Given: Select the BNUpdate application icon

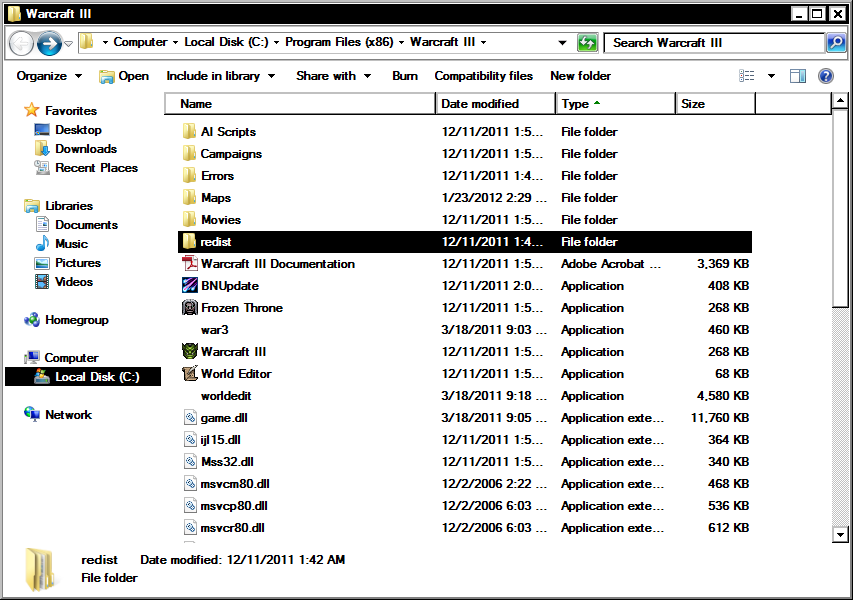Looking at the screenshot, I should [x=189, y=286].
